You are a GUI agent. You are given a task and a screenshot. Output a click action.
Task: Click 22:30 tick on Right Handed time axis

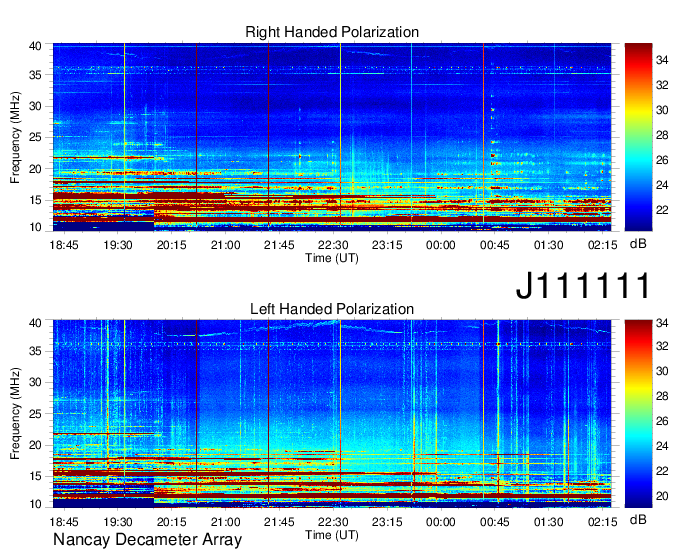click(333, 245)
